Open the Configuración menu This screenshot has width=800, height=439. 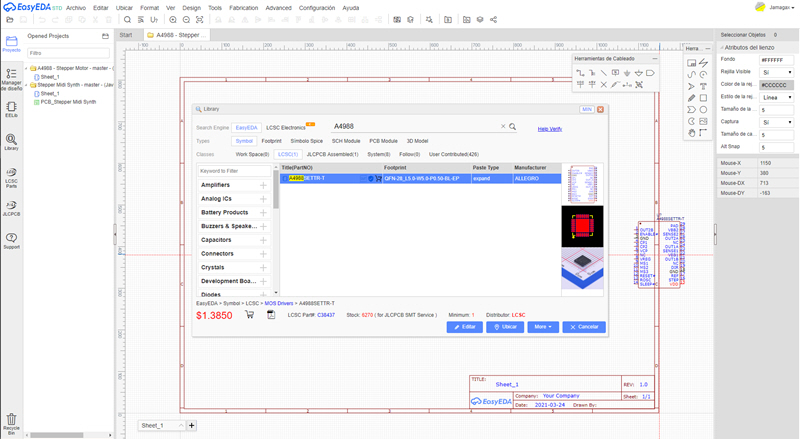point(317,8)
